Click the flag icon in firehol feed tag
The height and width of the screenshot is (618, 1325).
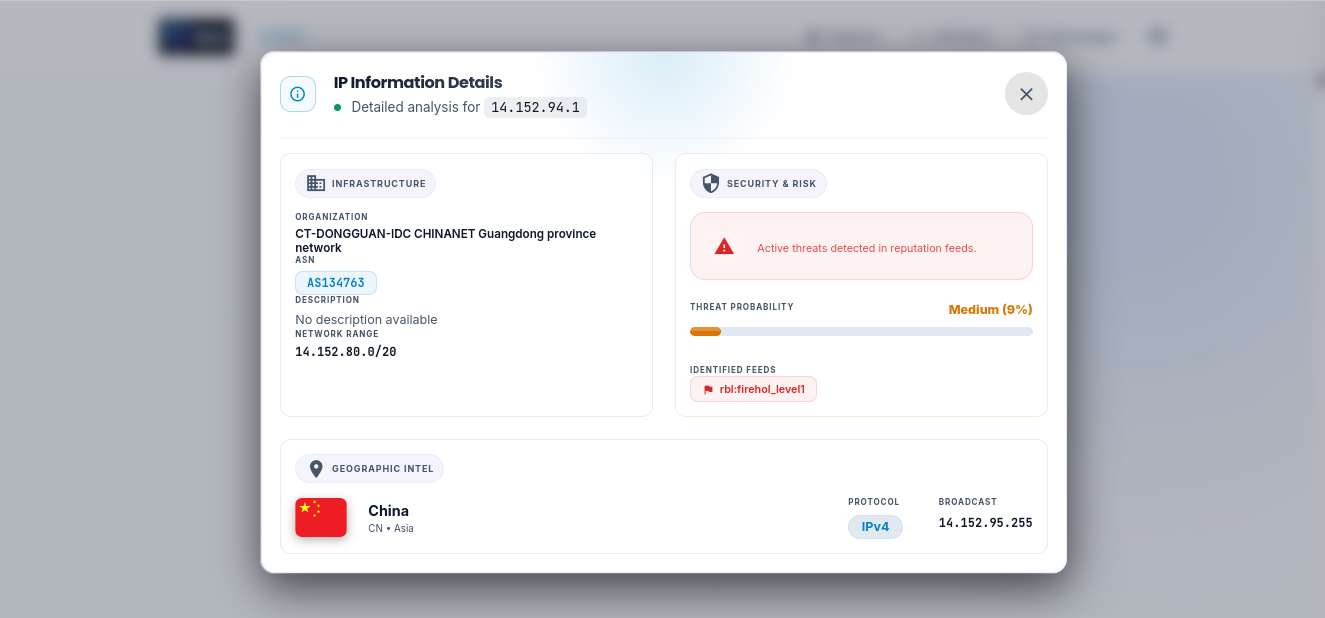[708, 389]
